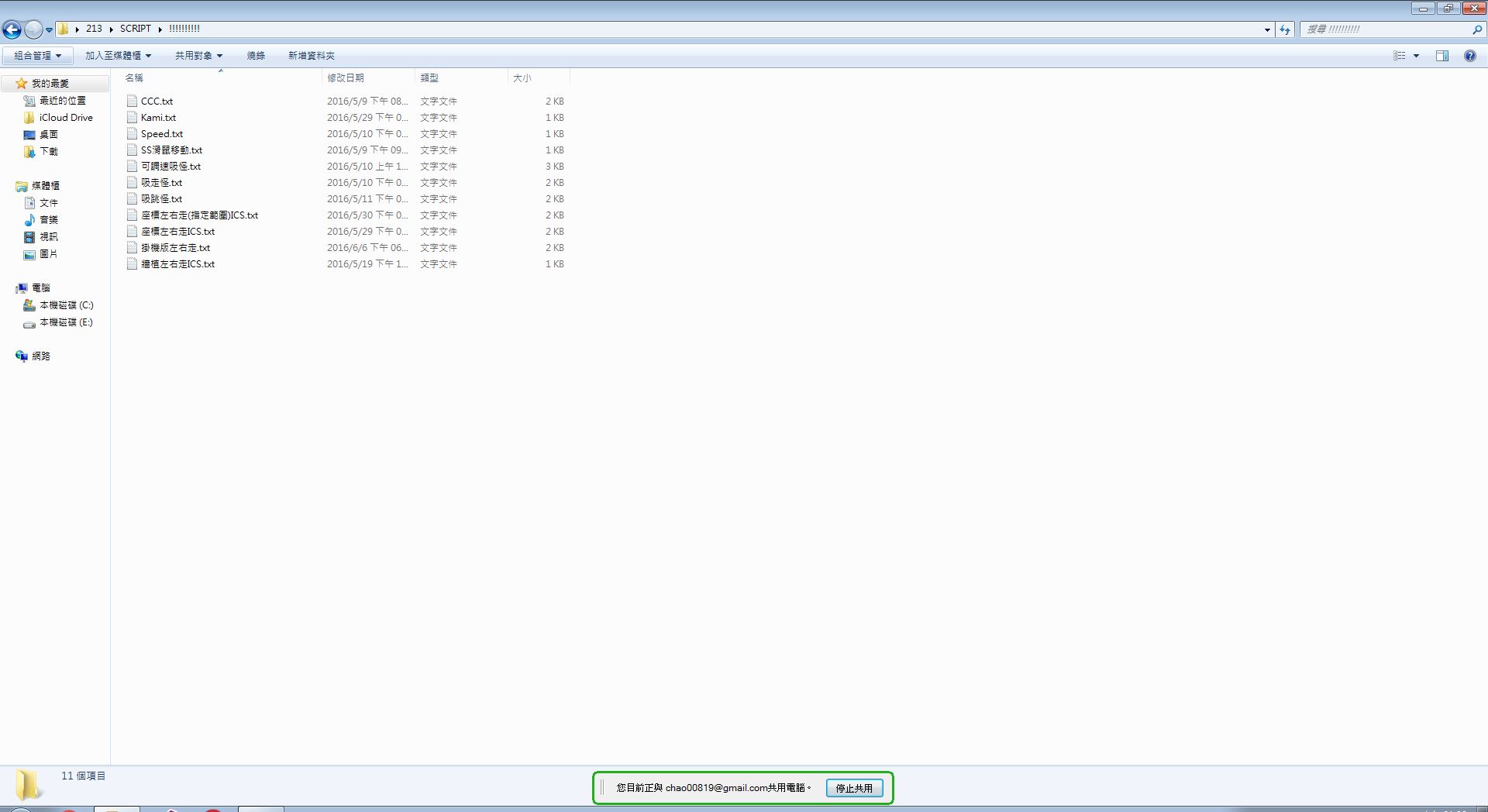Image resolution: width=1488 pixels, height=812 pixels.
Task: Go back with the Back arrow button
Action: point(12,29)
